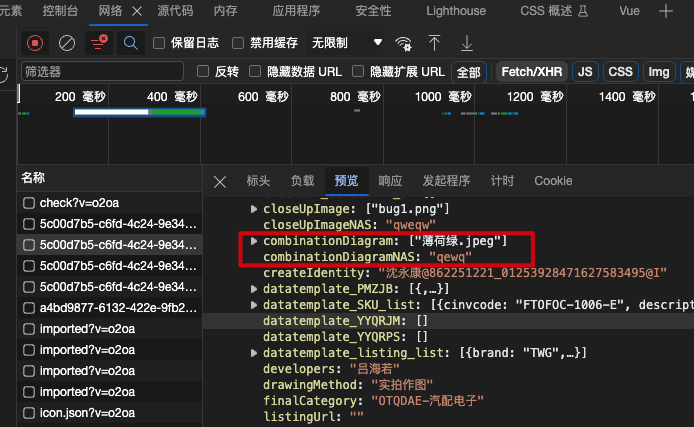
Task: Expand closeUpImage array
Action: [254, 209]
